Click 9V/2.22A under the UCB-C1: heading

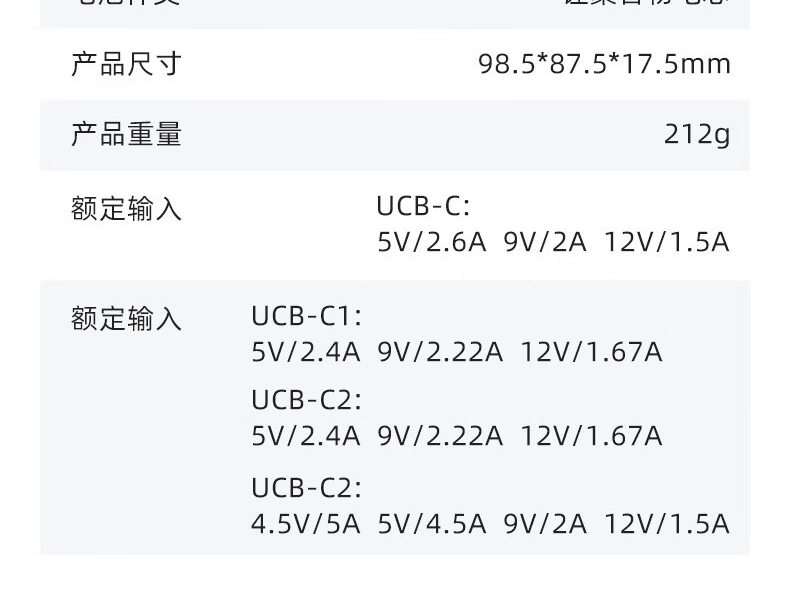[x=440, y=352]
